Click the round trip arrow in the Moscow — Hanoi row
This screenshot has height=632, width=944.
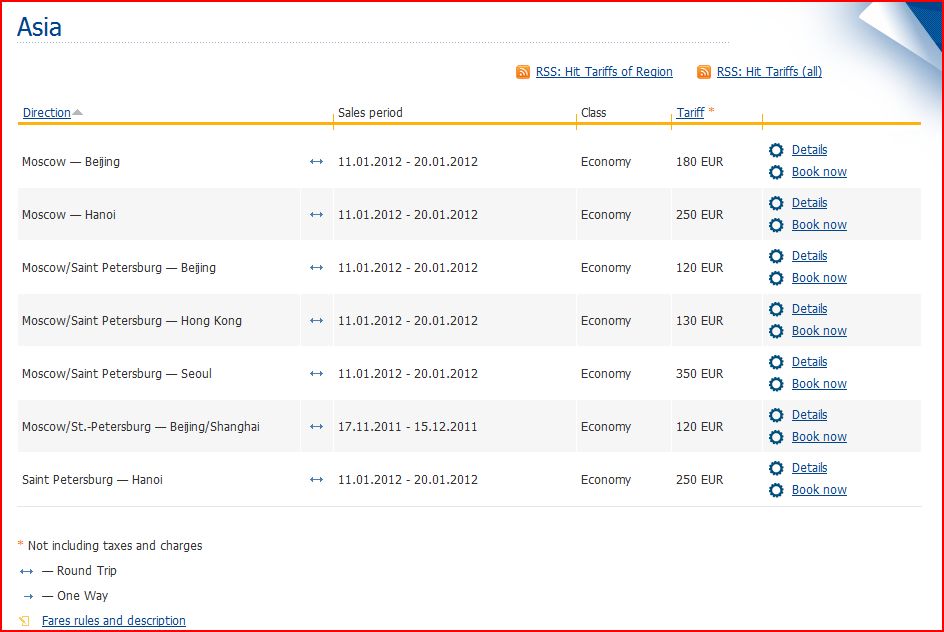[x=317, y=215]
